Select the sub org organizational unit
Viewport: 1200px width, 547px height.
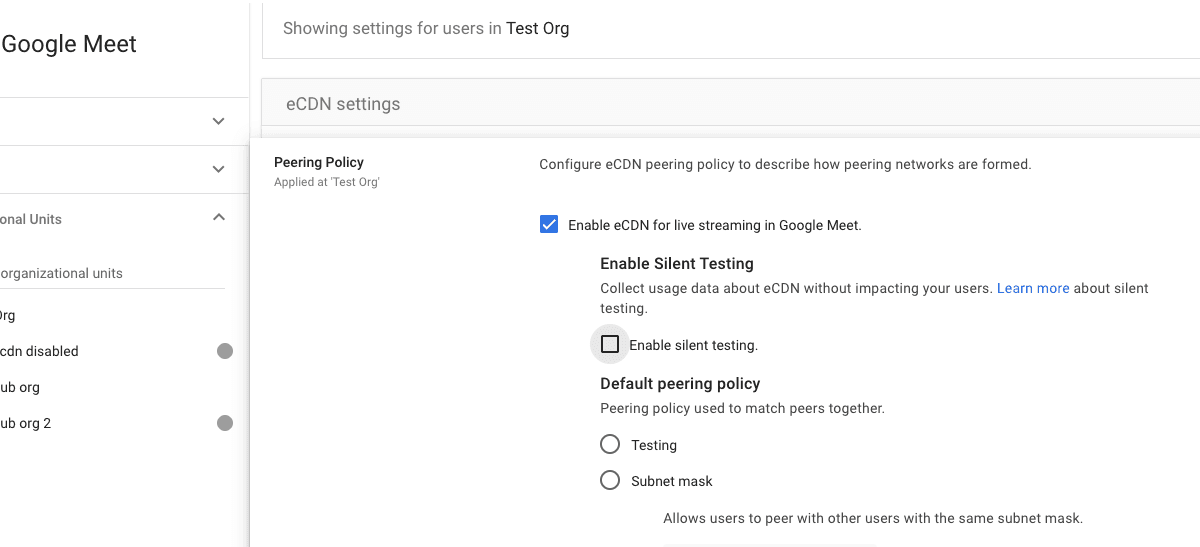click(20, 387)
